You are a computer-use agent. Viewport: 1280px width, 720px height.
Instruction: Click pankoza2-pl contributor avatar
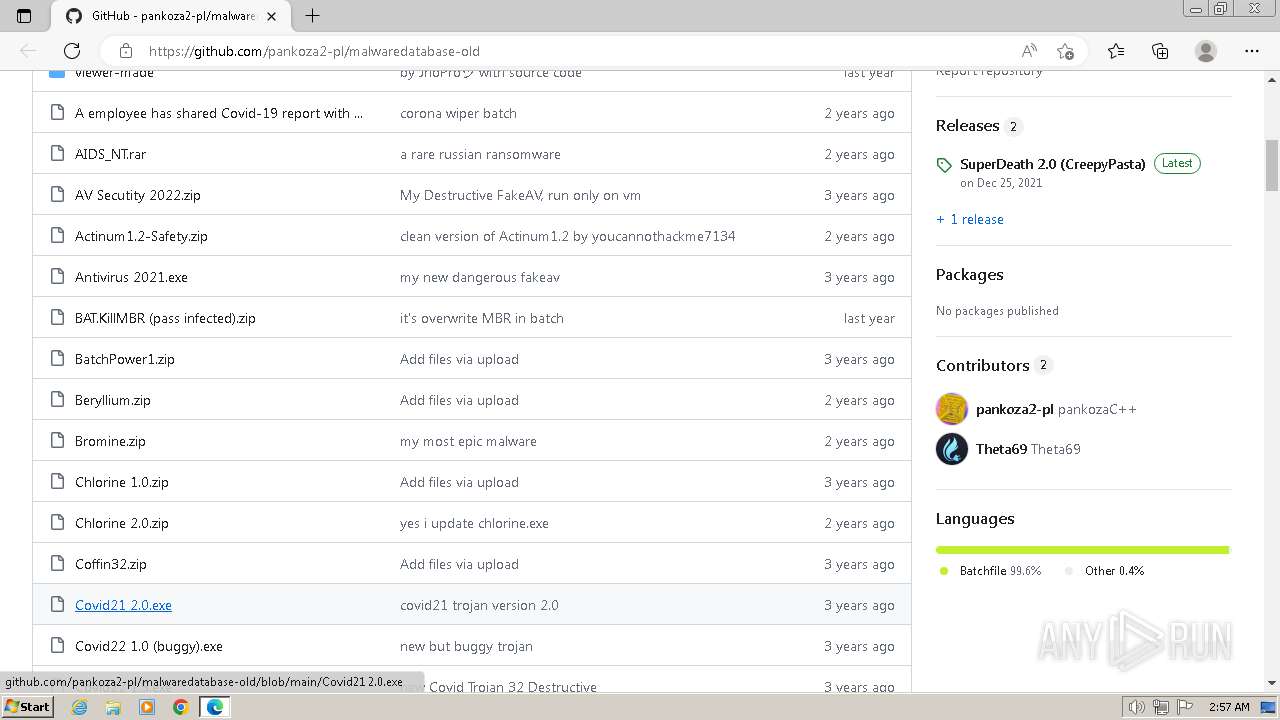tap(952, 409)
